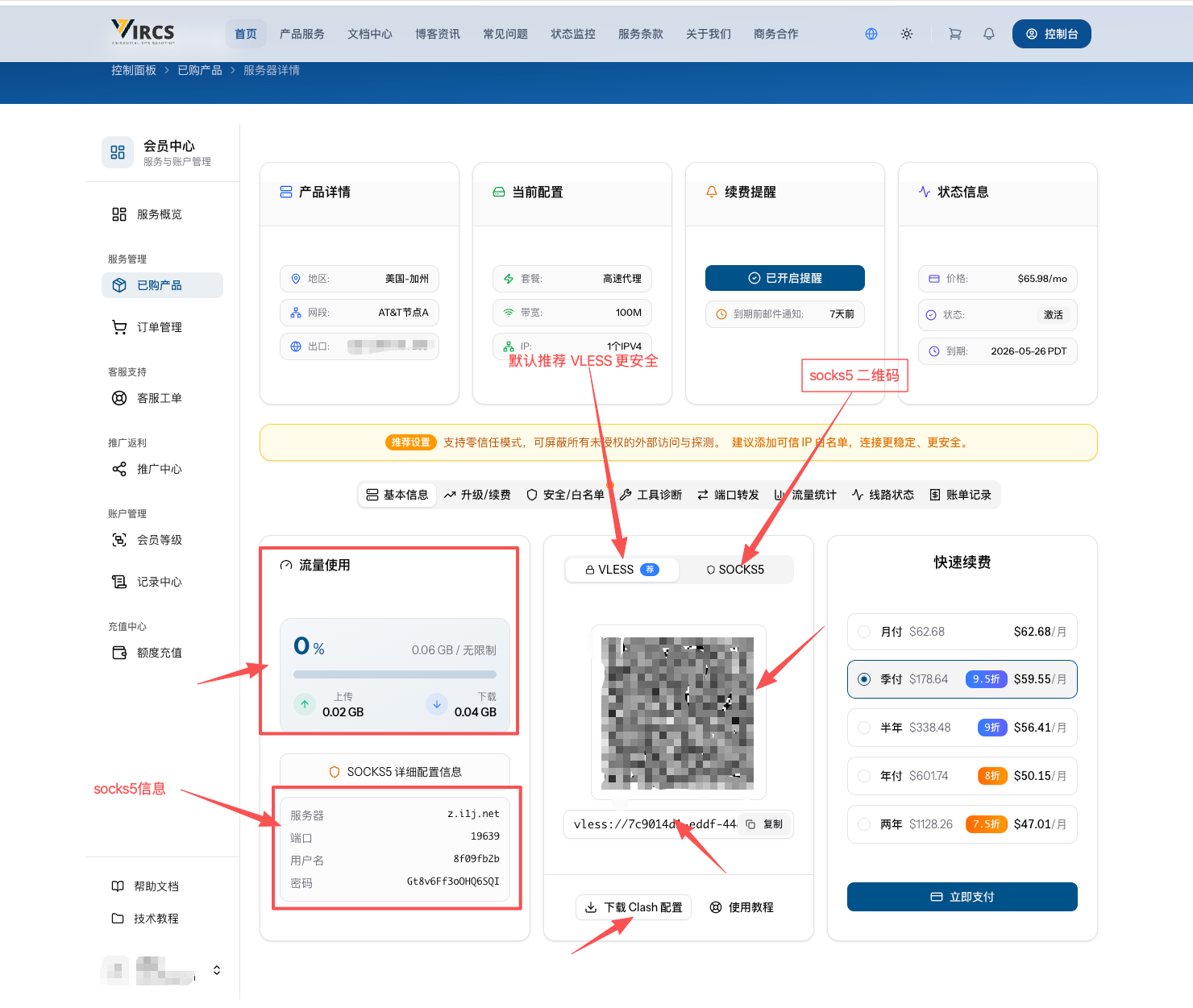Switch to the 工具诊断 tab
1193x1008 pixels.
click(x=651, y=495)
